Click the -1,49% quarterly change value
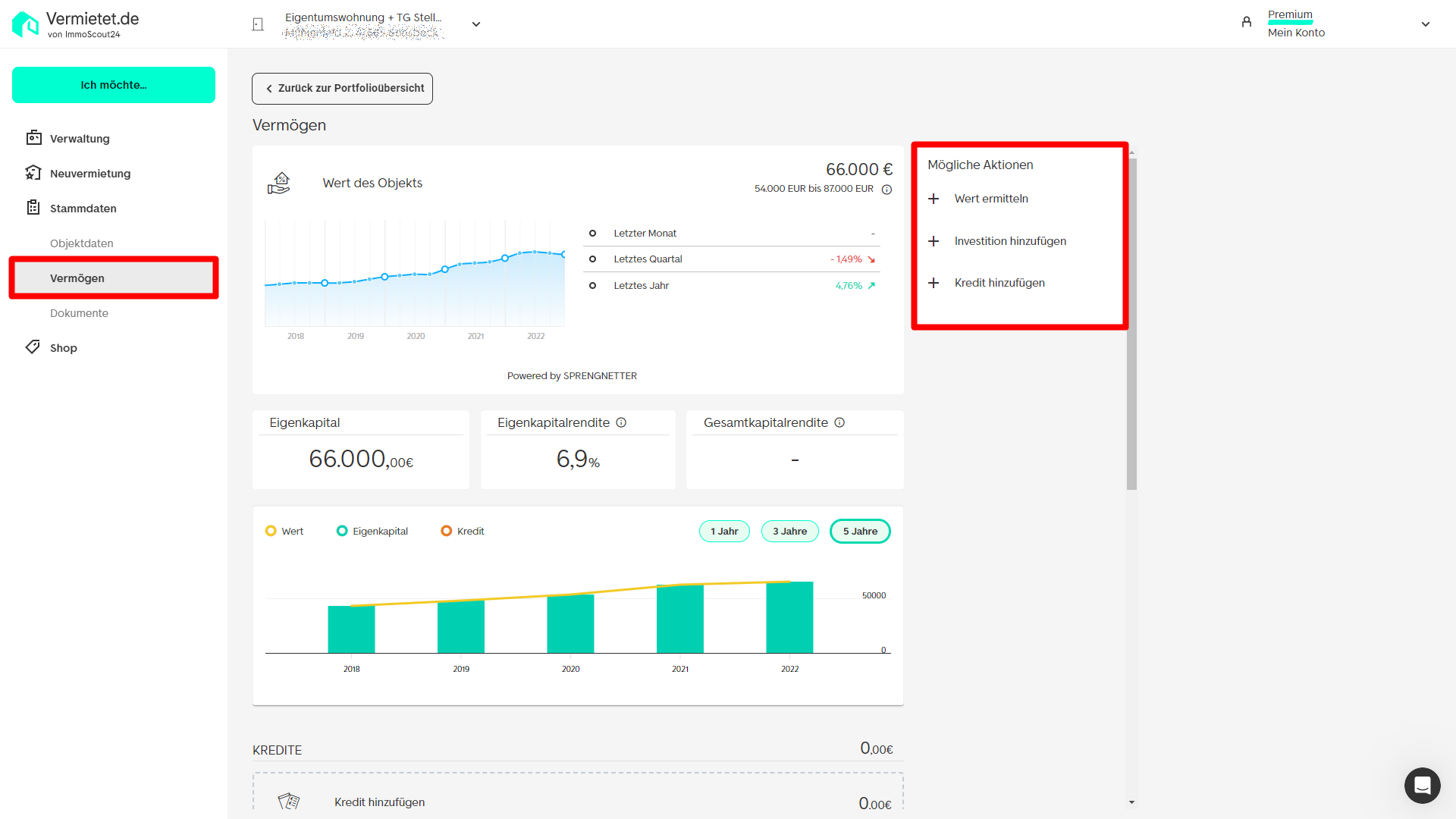Viewport: 1456px width, 819px height. (846, 259)
